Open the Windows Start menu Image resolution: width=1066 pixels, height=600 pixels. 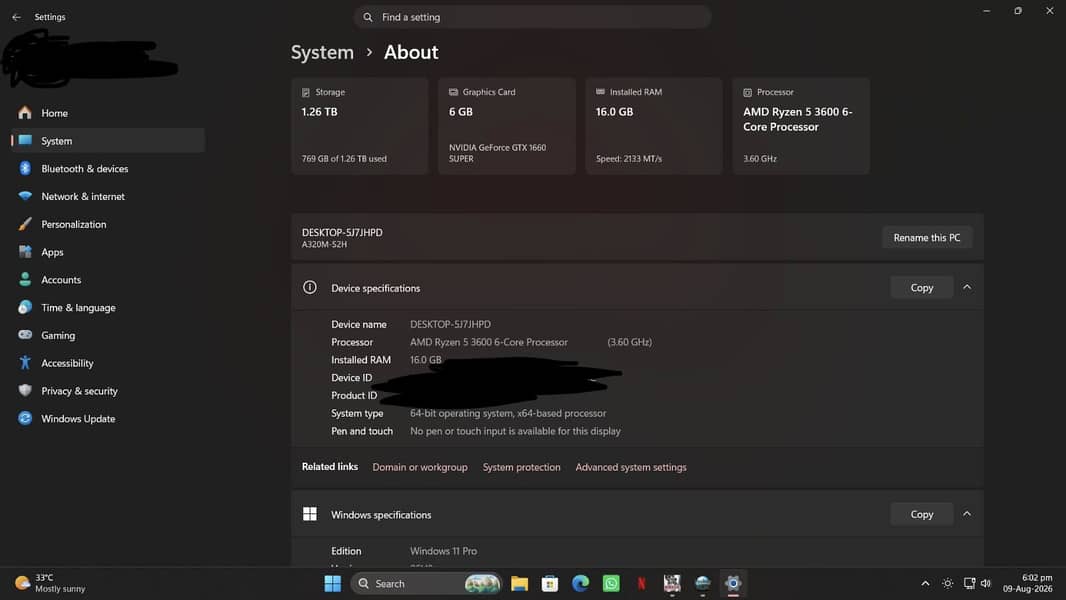tap(332, 584)
